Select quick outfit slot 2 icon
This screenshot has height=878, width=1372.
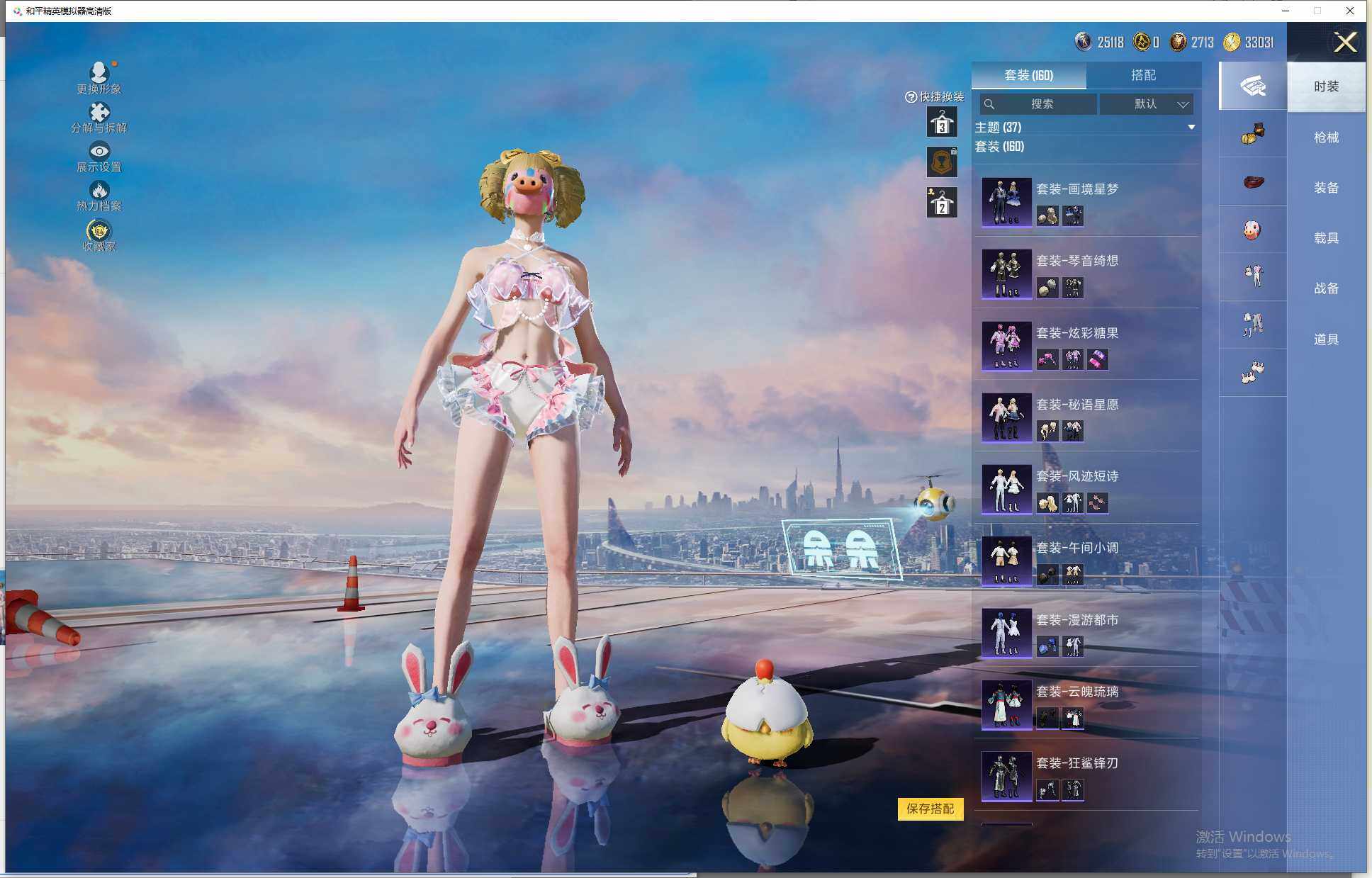[942, 203]
